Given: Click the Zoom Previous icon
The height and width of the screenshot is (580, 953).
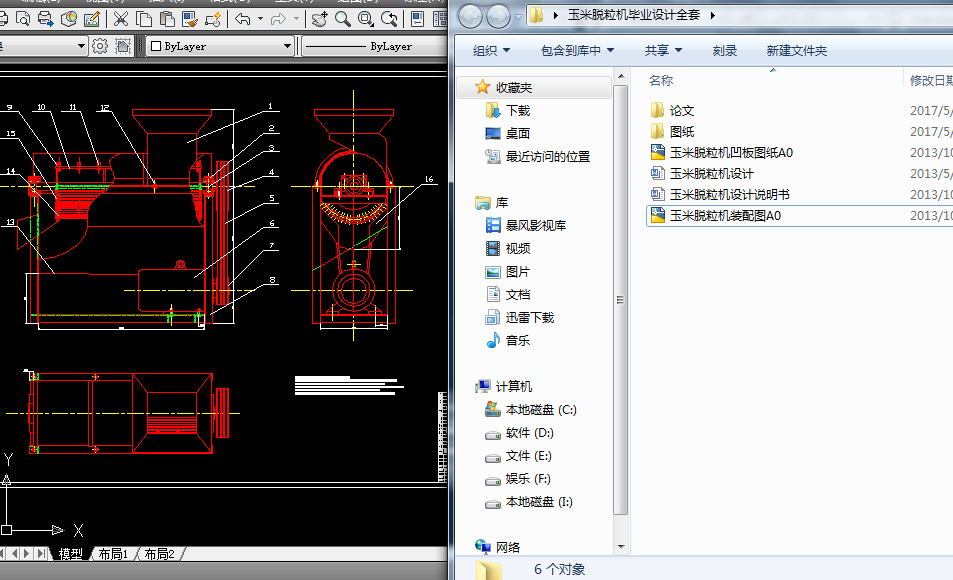Looking at the screenshot, I should (389, 19).
